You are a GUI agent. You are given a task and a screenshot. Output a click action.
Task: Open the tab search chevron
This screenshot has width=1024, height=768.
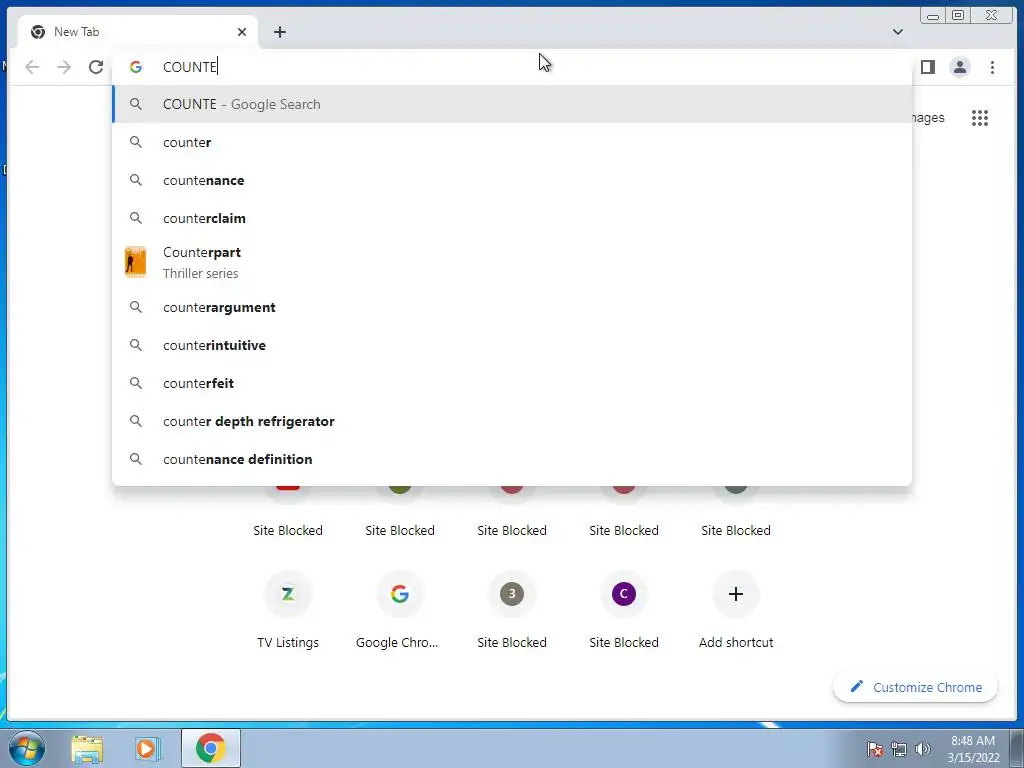point(898,31)
